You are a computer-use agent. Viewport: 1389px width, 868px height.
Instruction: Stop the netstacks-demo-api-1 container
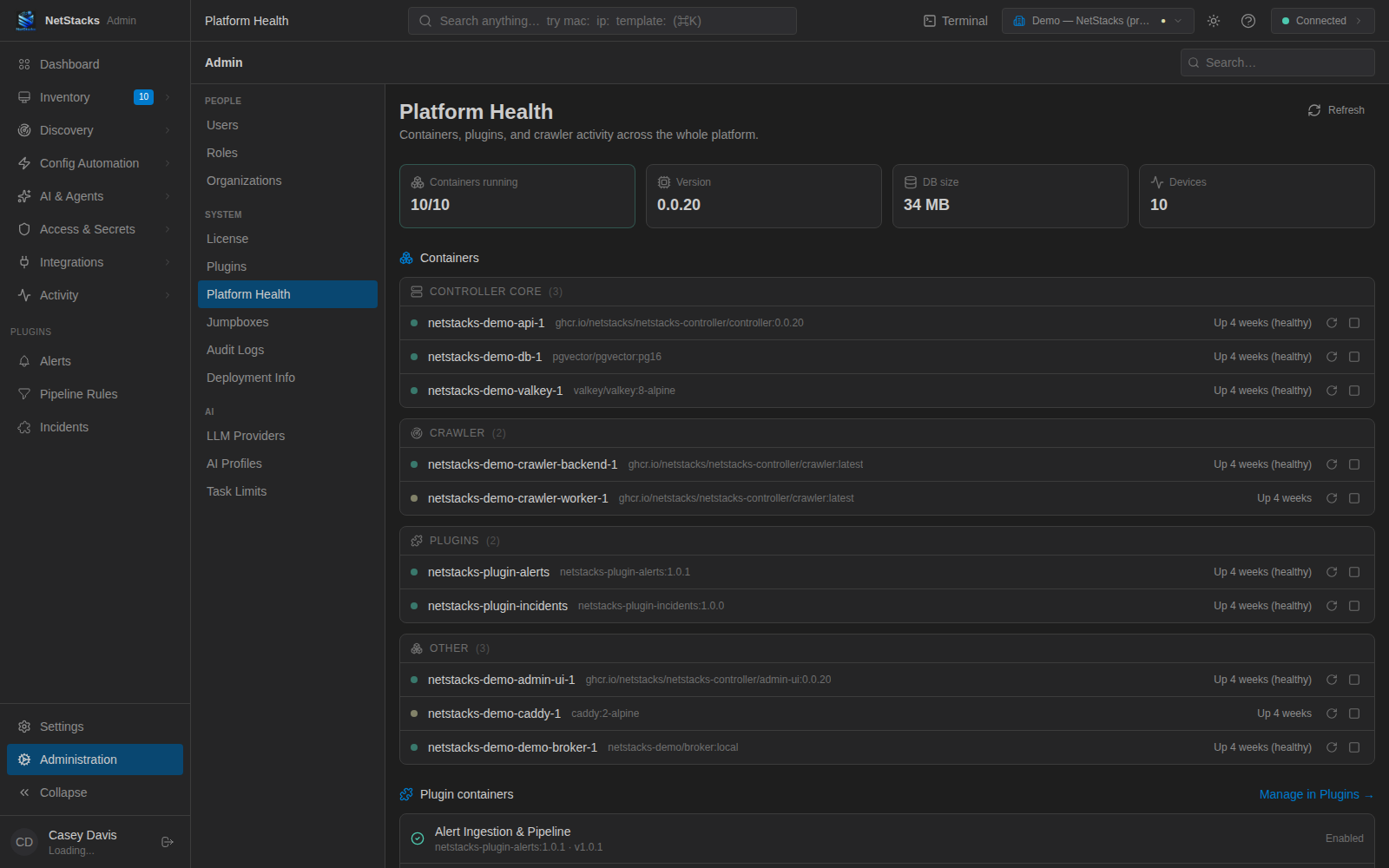(1354, 323)
